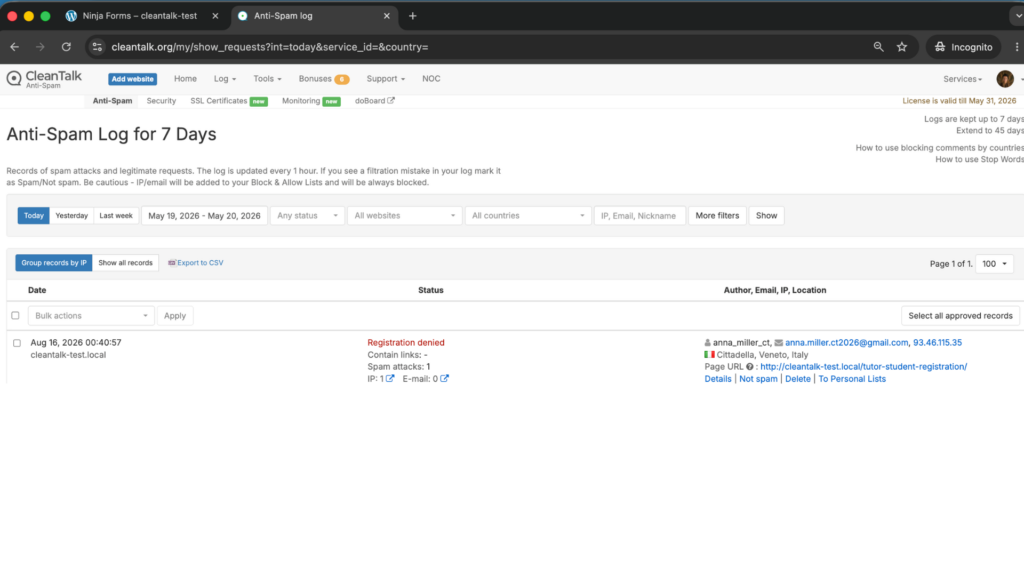Open the All countries dropdown
Screen dimensions: 1024x576
click(x=528, y=216)
